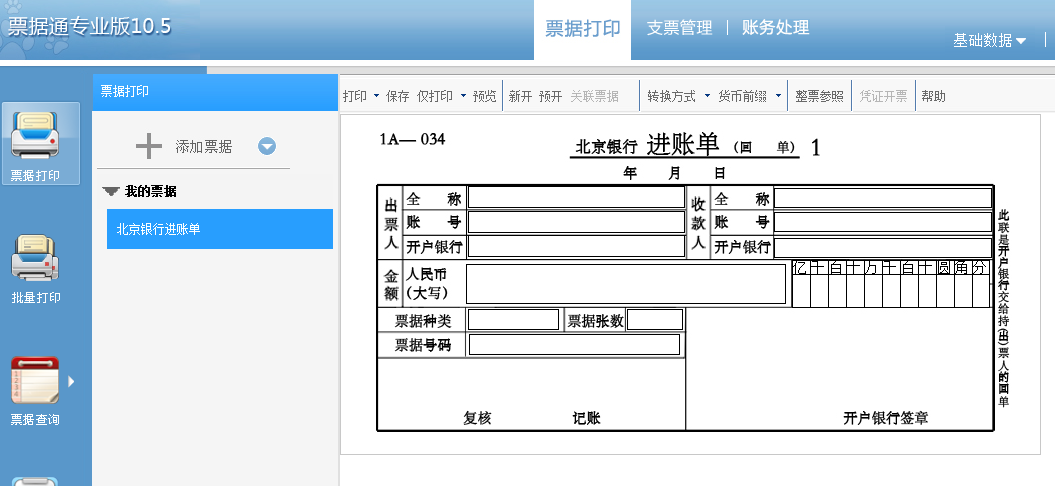
Task: Open the dropdown arrow next to 仅打印
Action: tap(463, 96)
